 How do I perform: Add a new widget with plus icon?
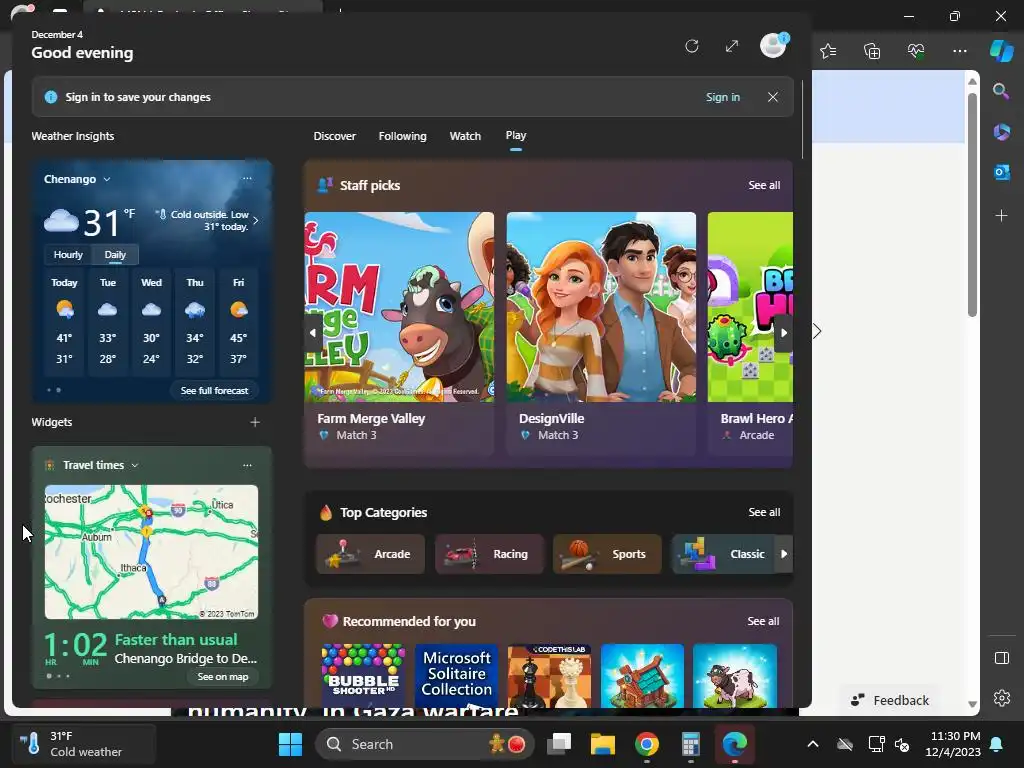coord(255,423)
